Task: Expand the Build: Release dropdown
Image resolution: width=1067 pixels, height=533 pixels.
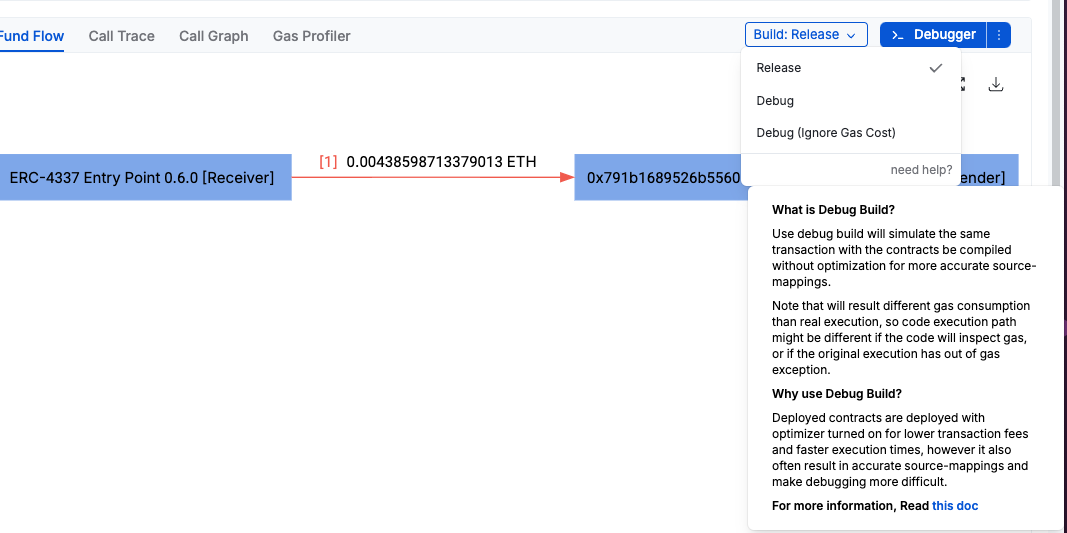Action: tap(805, 35)
